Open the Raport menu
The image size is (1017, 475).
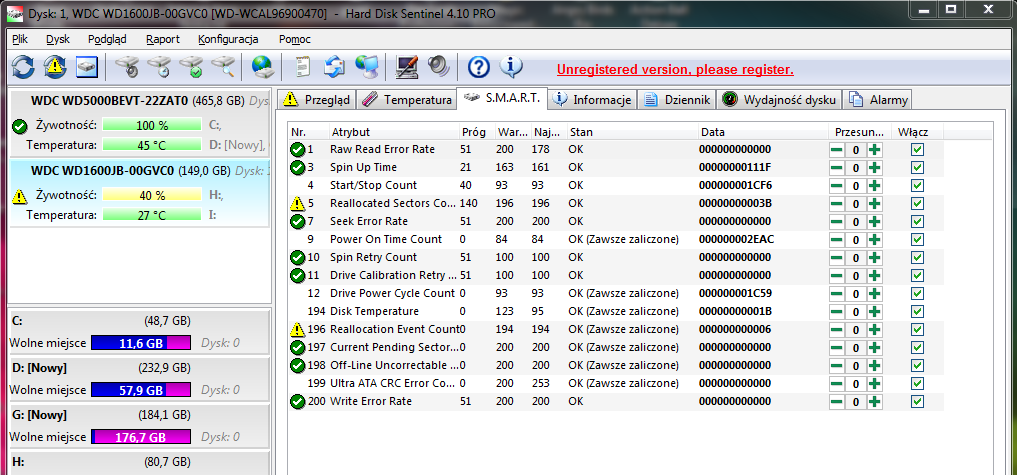coord(163,39)
